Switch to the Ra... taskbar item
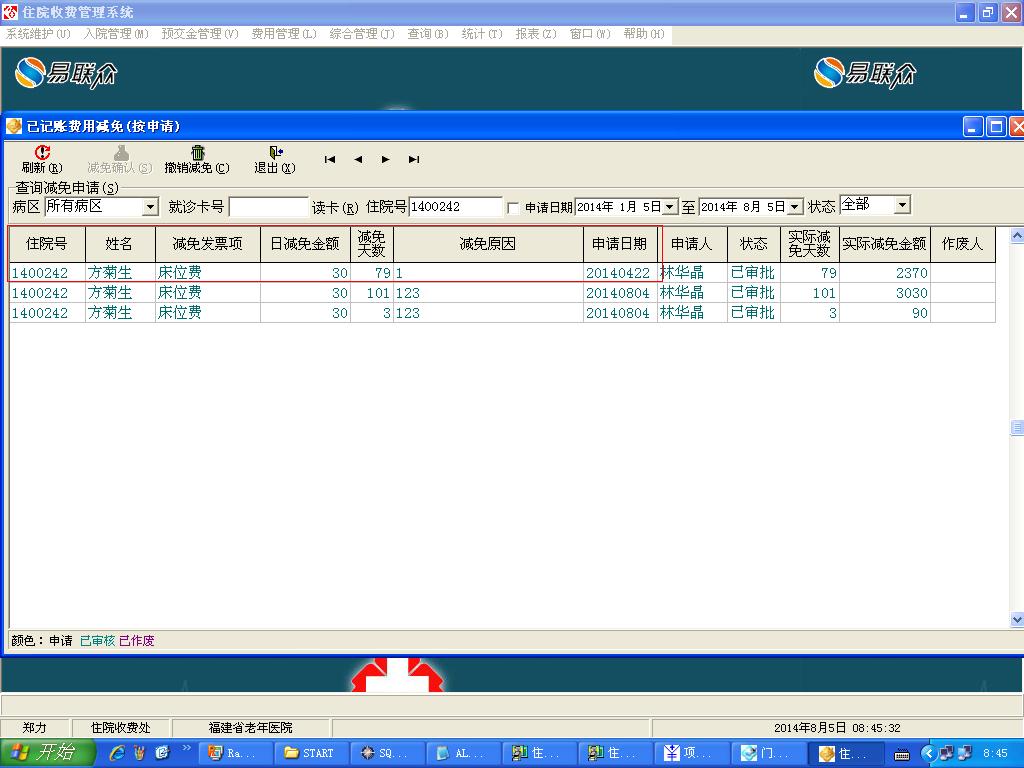The height and width of the screenshot is (768, 1024). point(234,753)
